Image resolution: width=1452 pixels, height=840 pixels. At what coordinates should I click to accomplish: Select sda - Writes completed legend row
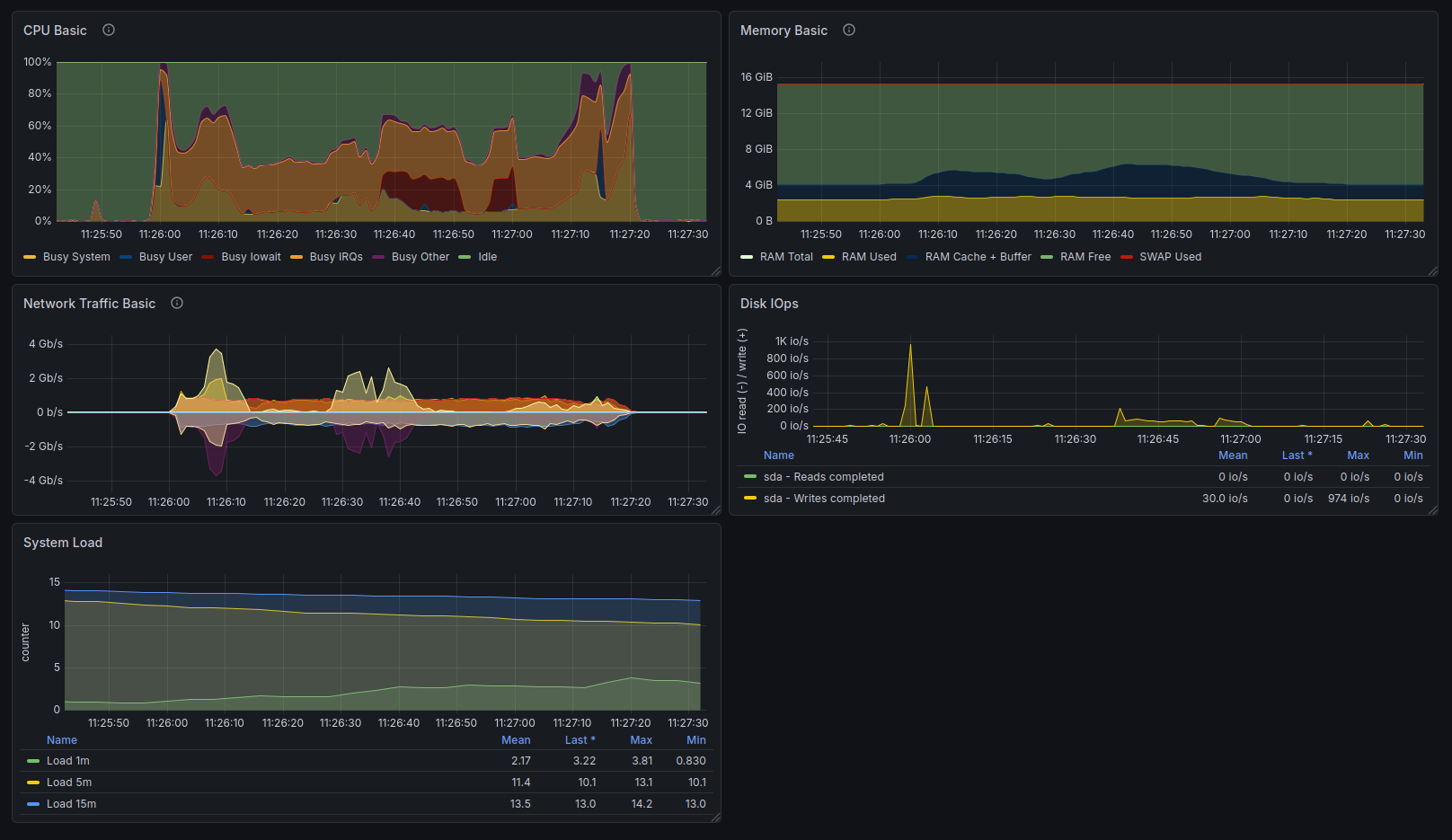pyautogui.click(x=824, y=499)
